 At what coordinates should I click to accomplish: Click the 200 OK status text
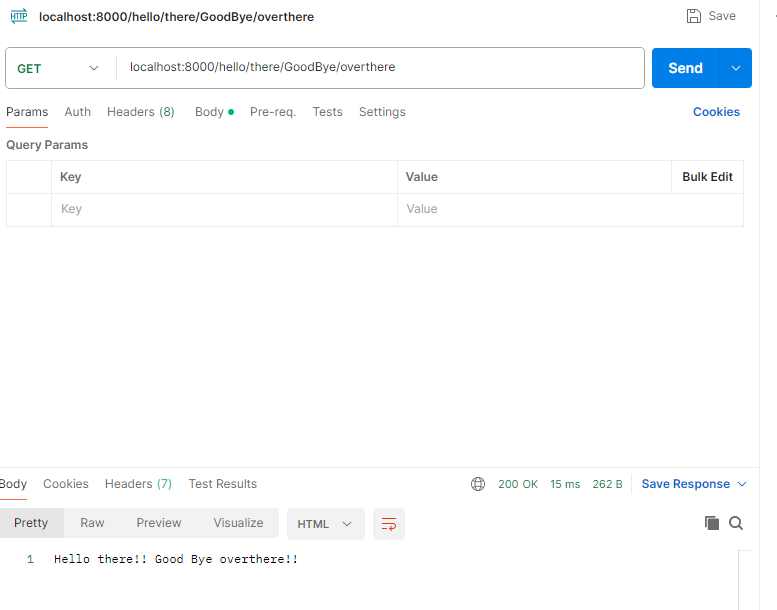coord(518,484)
